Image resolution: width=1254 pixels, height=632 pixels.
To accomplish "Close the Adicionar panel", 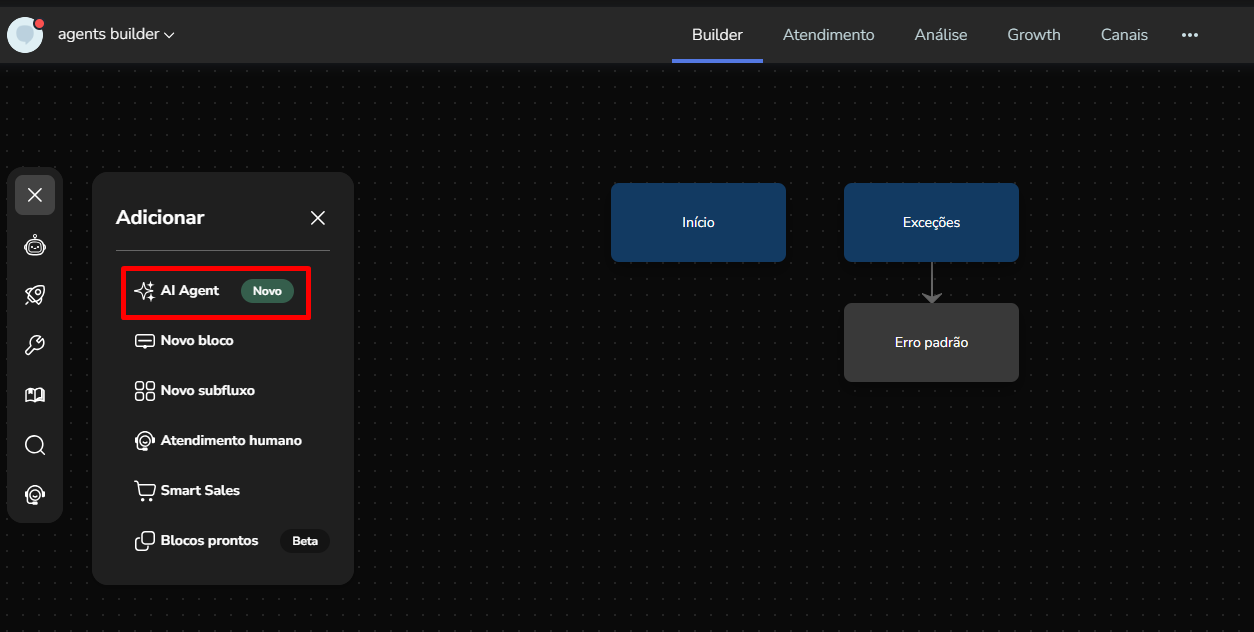I will coord(318,218).
